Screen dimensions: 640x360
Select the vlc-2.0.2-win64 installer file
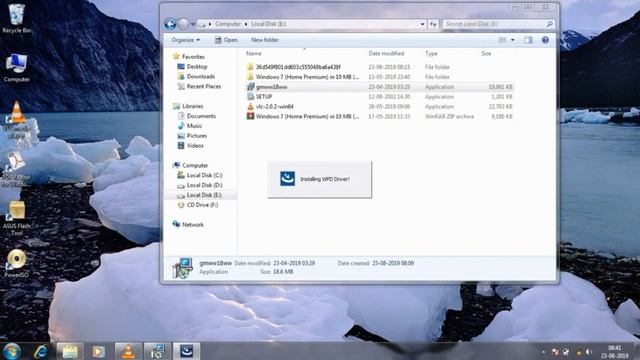(379, 107)
